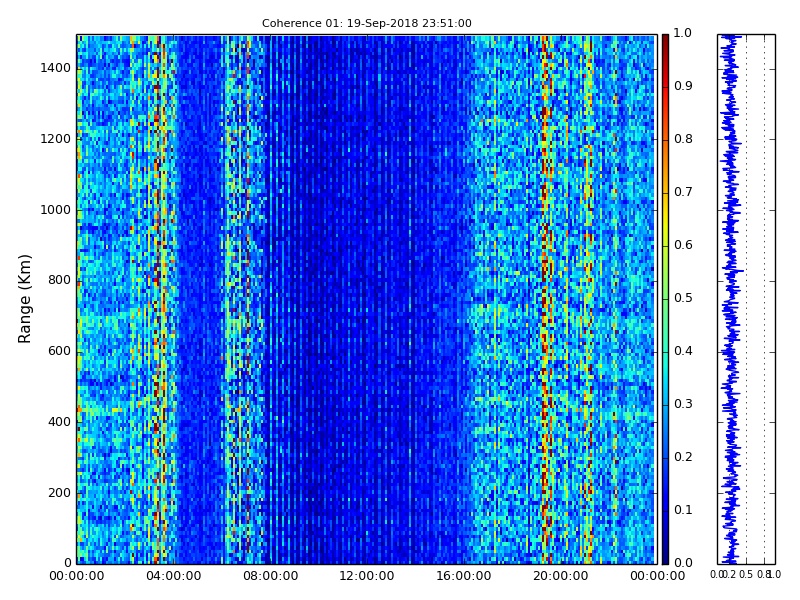Image resolution: width=800 pixels, height=600 pixels.
Task: Click the colorbar label 1.0
Action: coord(683,33)
